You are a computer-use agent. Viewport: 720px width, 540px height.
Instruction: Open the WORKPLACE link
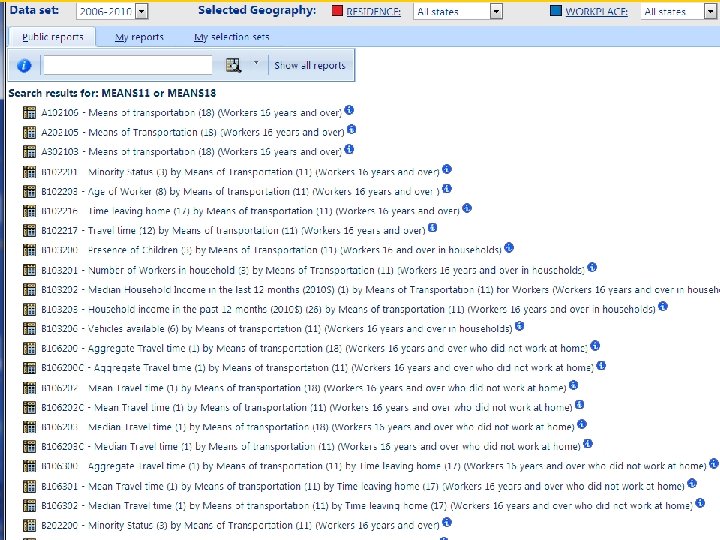pyautogui.click(x=596, y=12)
